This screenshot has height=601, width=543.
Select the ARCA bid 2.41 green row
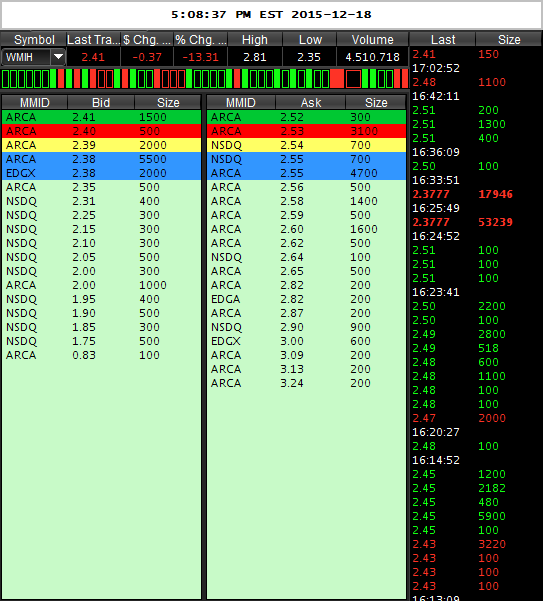click(x=101, y=117)
